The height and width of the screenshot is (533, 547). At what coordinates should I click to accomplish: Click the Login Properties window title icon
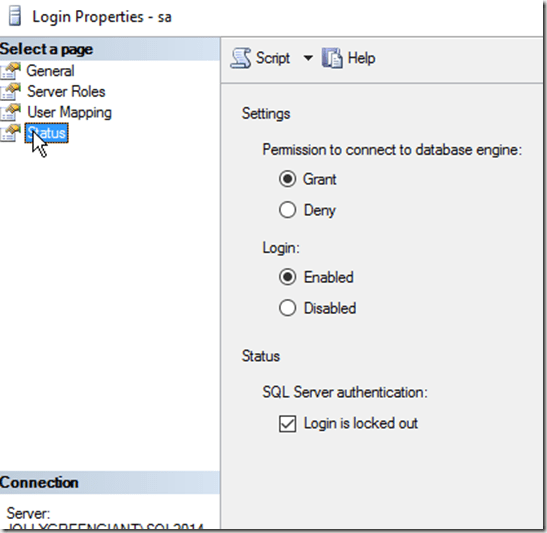pyautogui.click(x=15, y=16)
